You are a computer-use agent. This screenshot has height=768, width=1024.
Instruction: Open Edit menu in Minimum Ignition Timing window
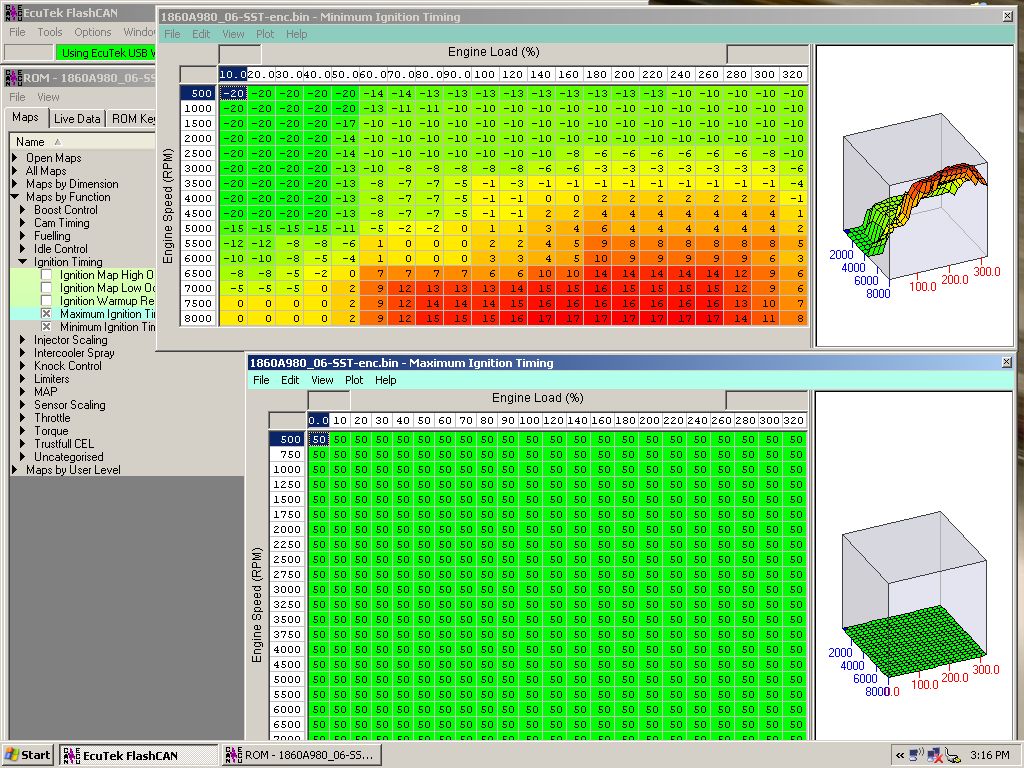tap(201, 34)
